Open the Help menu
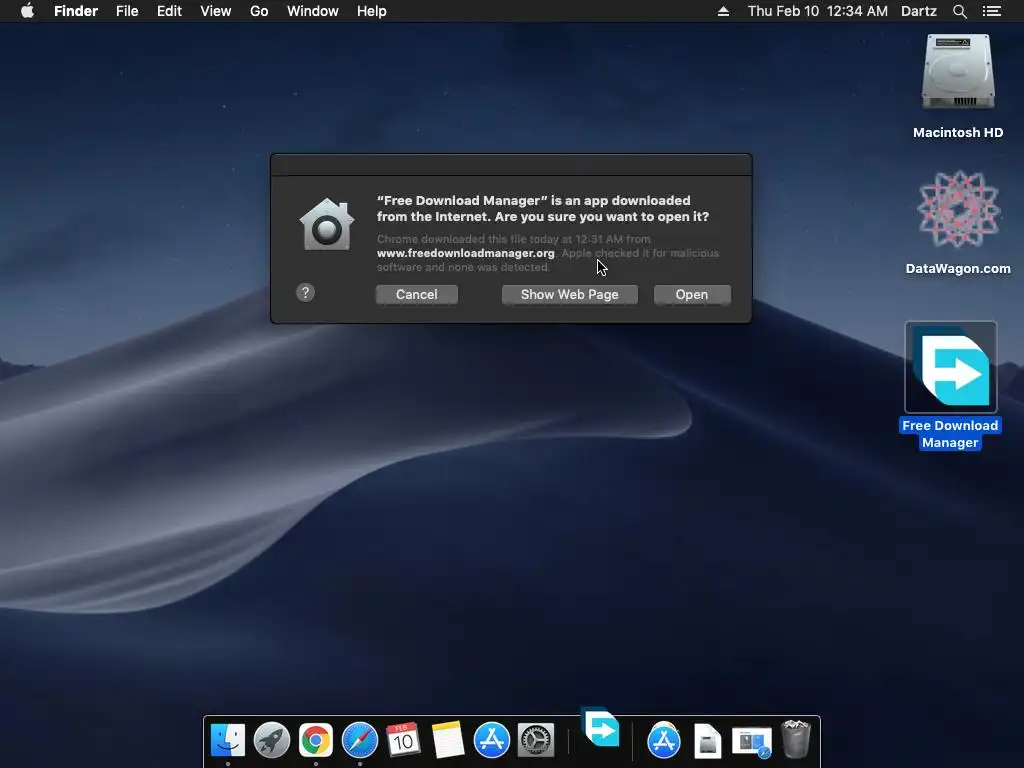 click(x=372, y=11)
